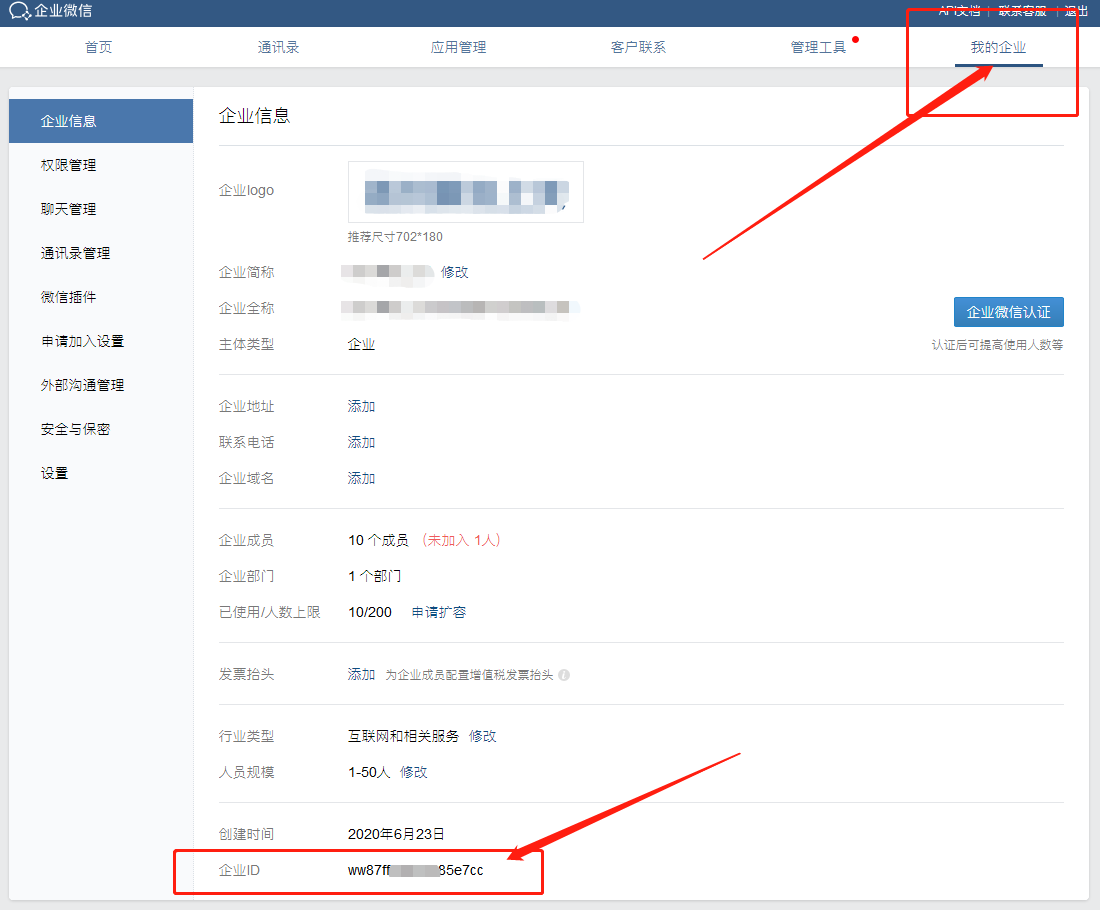Switch to the 通讯录 tab

[x=278, y=46]
